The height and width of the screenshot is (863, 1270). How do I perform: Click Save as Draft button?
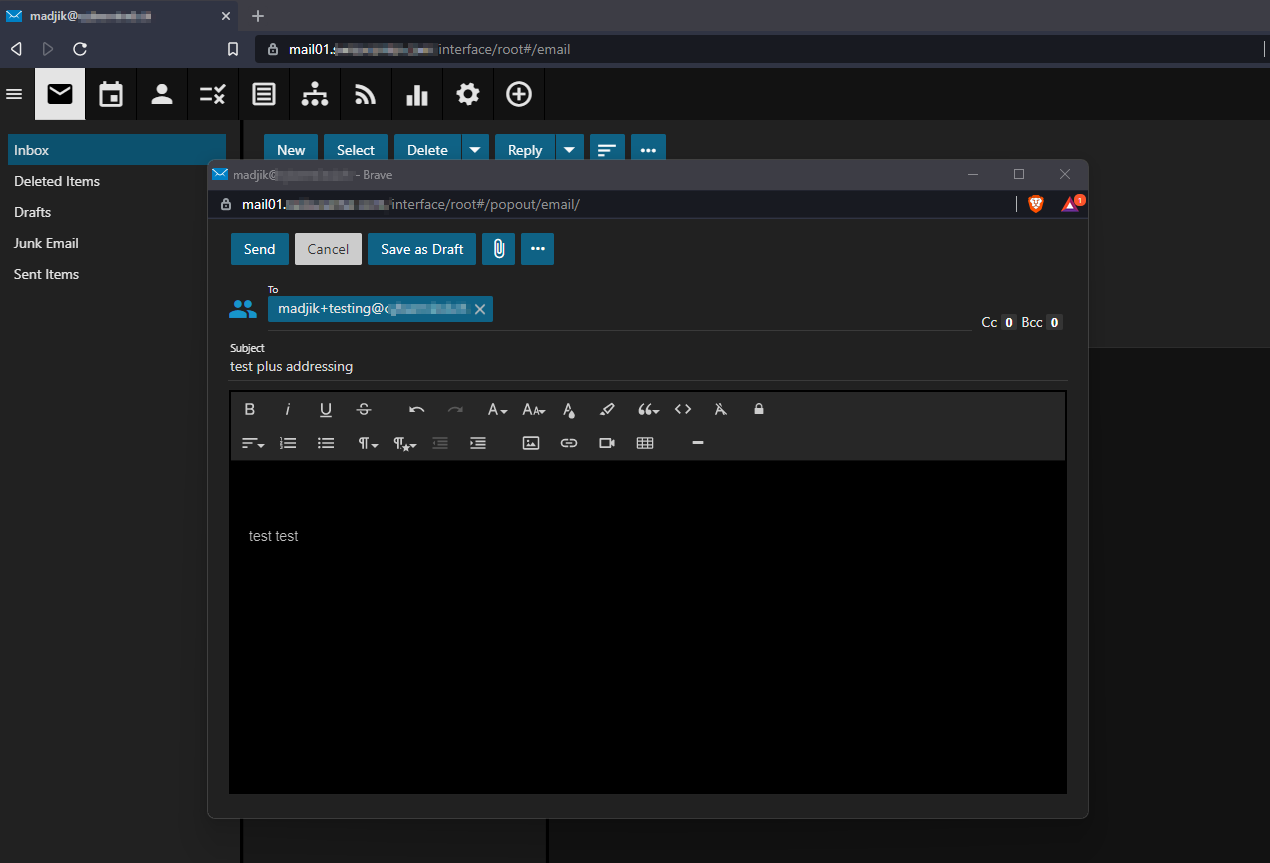[422, 249]
